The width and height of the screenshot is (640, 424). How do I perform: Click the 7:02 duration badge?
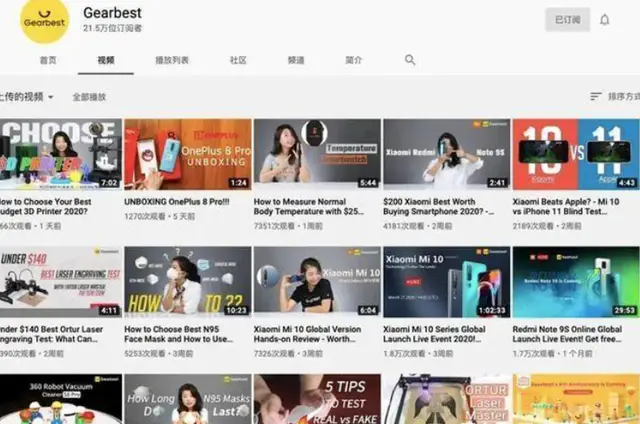tap(109, 182)
